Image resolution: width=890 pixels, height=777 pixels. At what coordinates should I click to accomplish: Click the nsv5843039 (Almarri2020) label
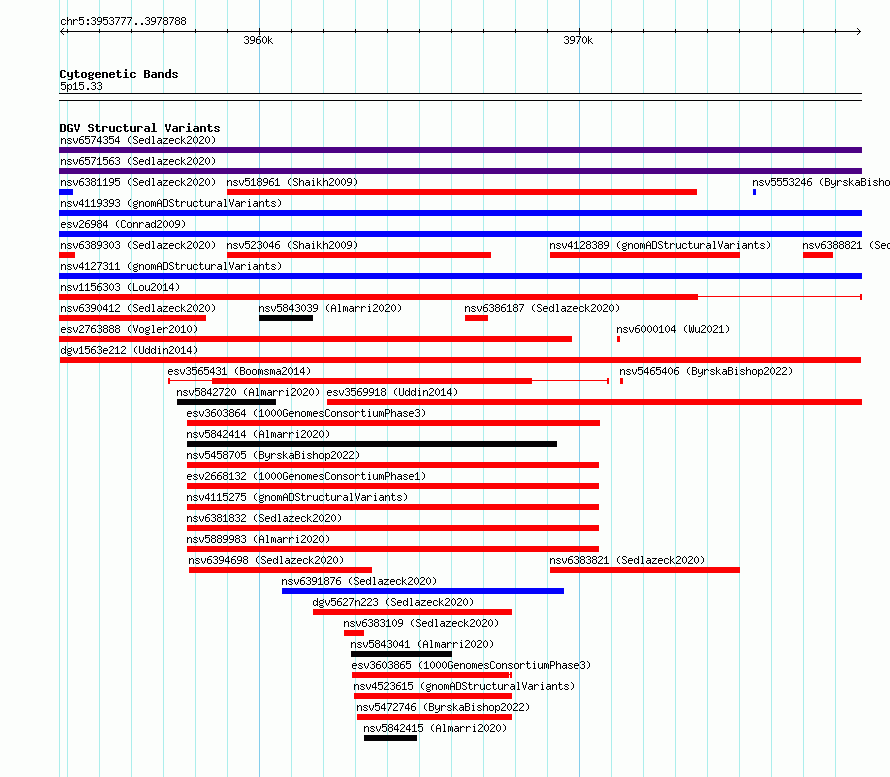click(x=330, y=308)
